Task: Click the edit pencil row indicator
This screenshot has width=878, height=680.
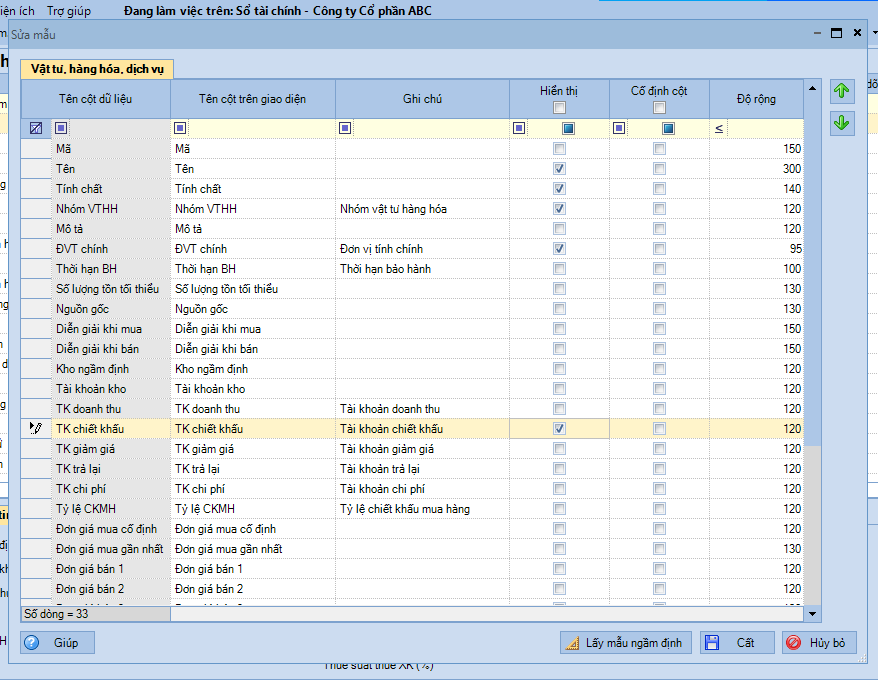Action: (36, 429)
